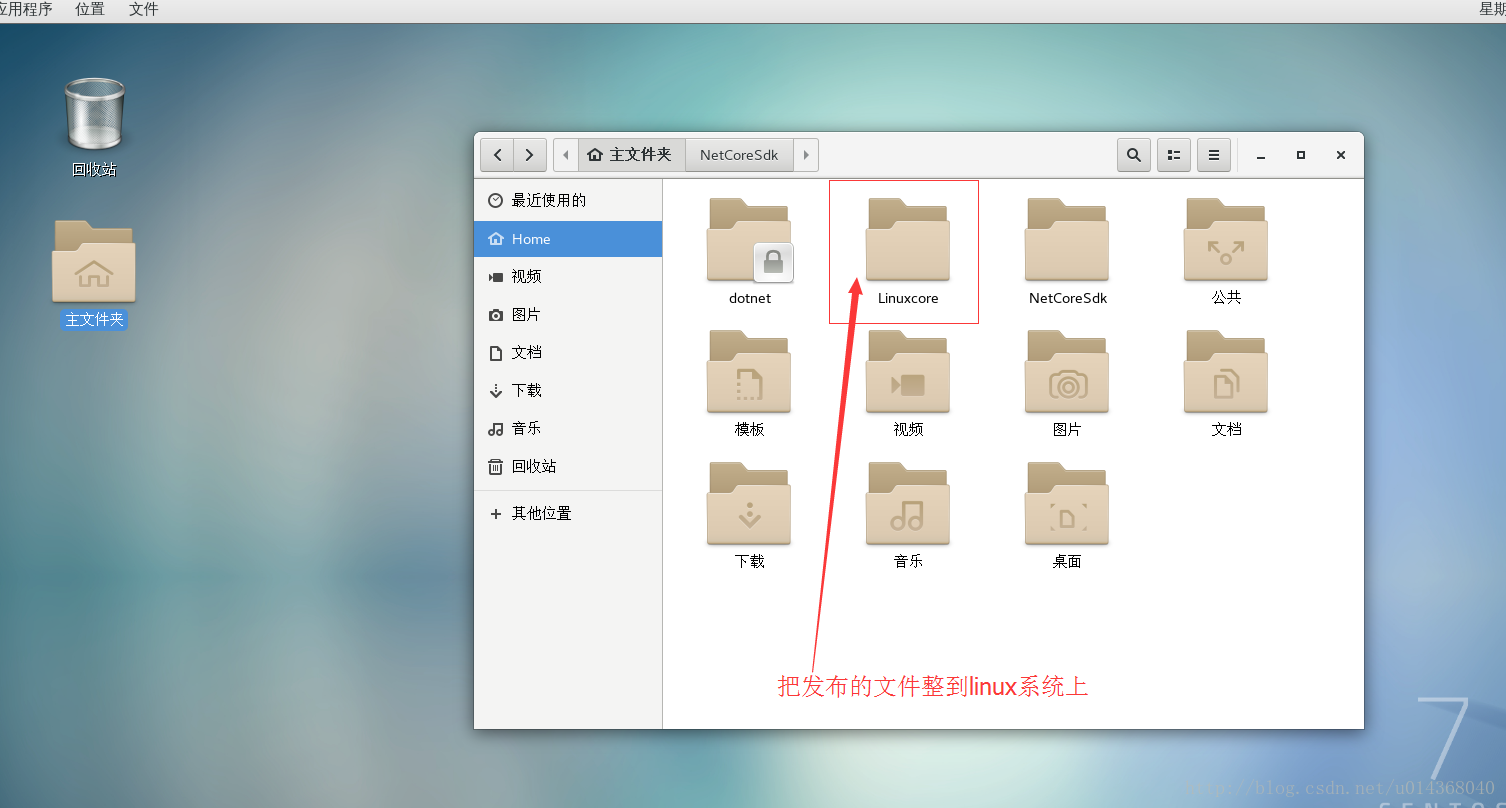Select the 公共 public folder
This screenshot has width=1506, height=808.
click(x=1225, y=243)
